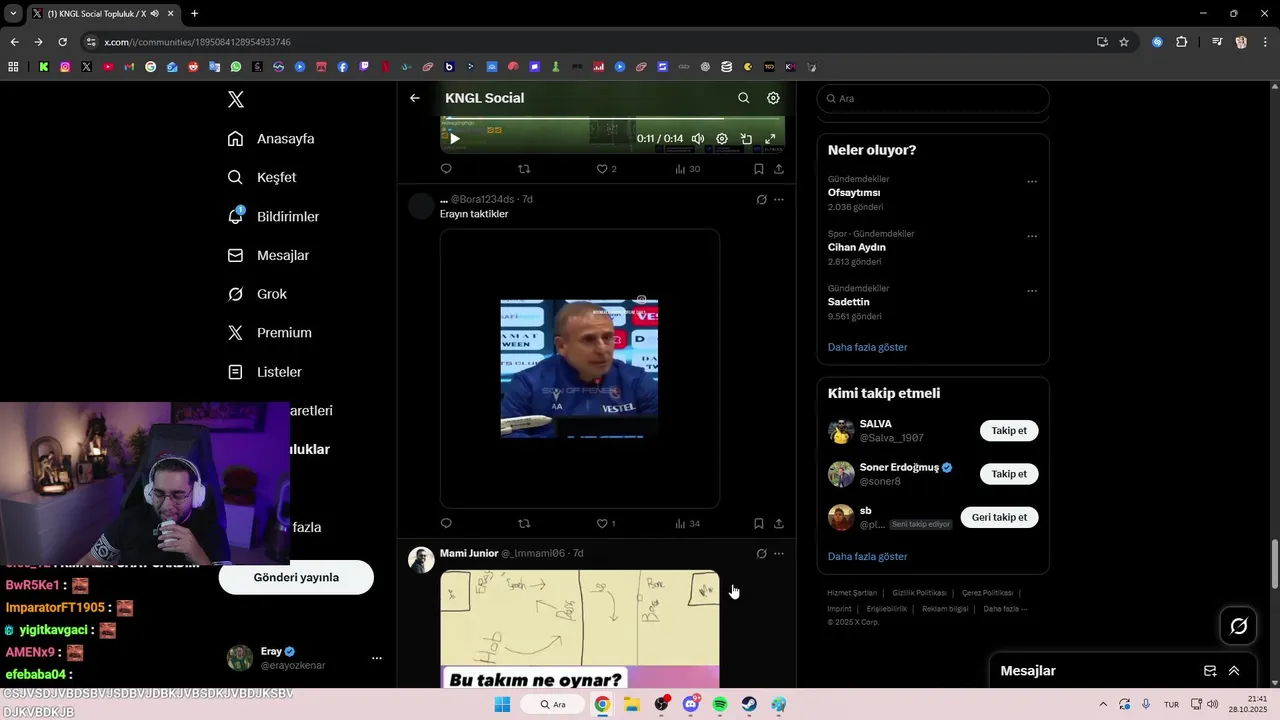Reply to the Erayın taktikler post
1280x720 pixels.
click(x=446, y=523)
